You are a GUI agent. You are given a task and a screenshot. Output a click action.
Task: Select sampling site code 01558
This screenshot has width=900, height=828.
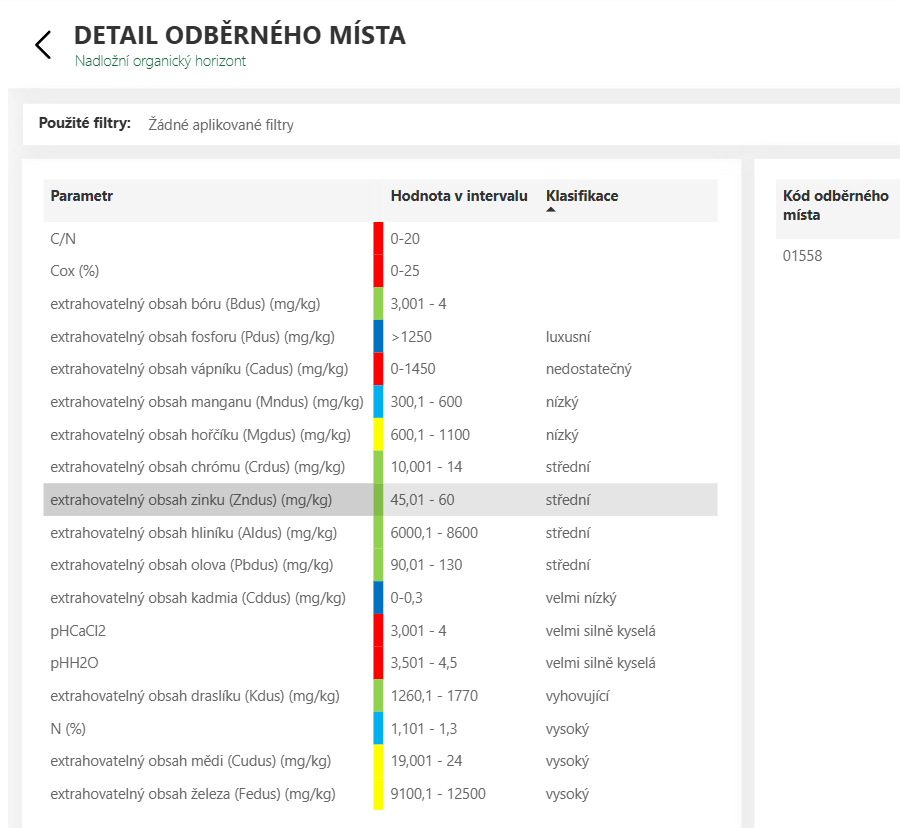point(802,256)
